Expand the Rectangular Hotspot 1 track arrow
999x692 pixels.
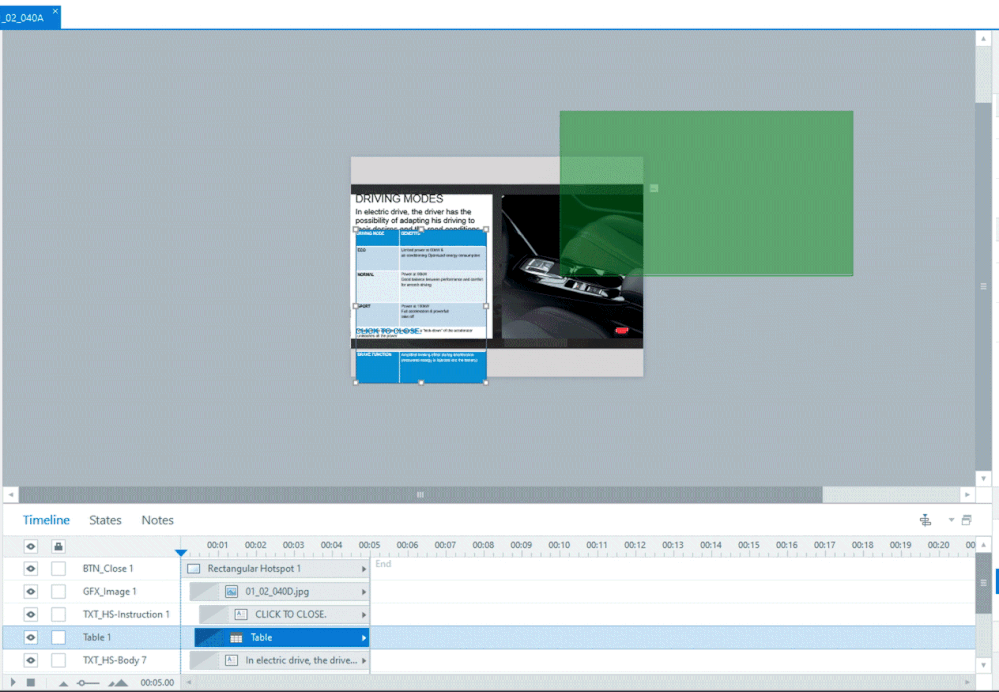[x=364, y=568]
